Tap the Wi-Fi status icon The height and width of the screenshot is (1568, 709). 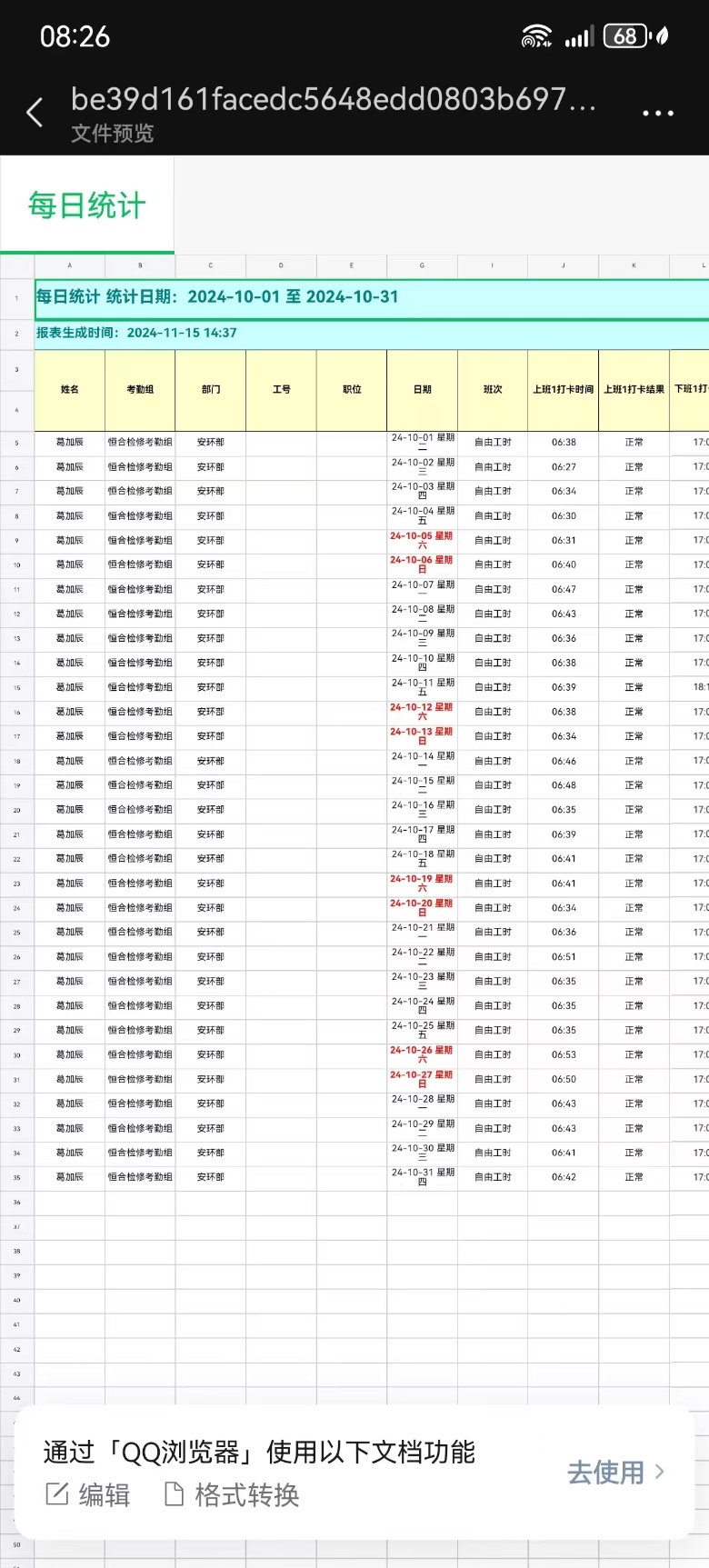[x=535, y=36]
